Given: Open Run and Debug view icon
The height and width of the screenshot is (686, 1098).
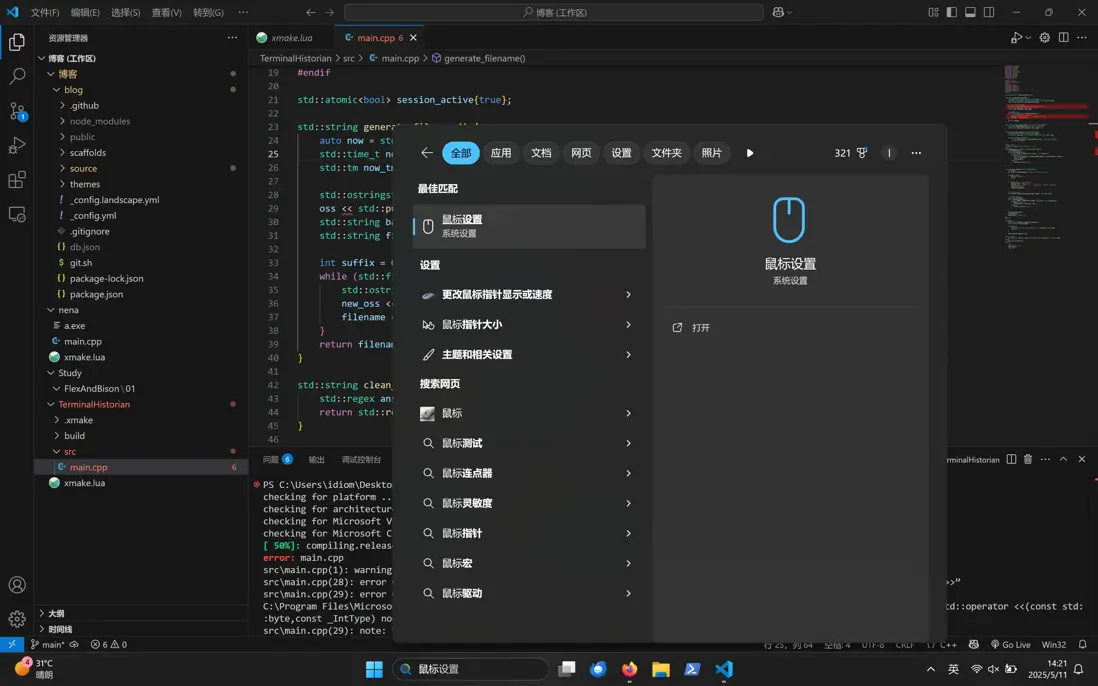Looking at the screenshot, I should [x=17, y=145].
